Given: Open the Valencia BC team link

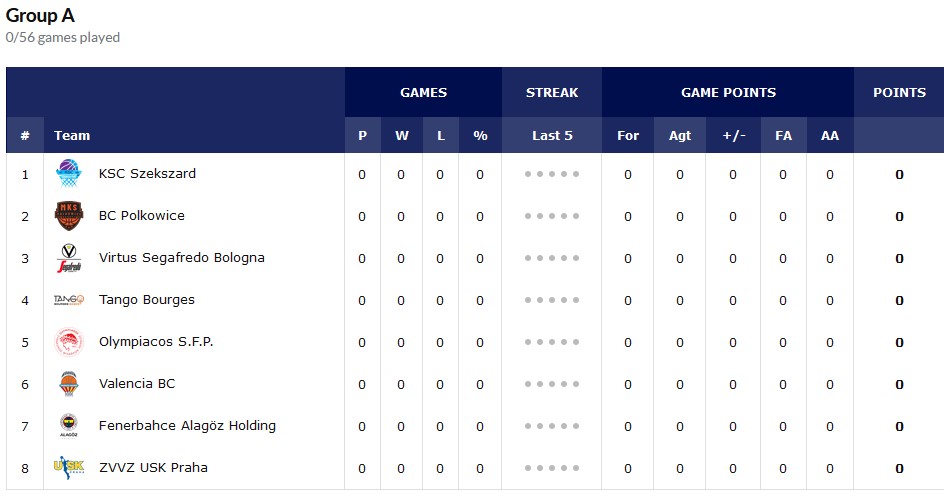Looking at the screenshot, I should coord(137,384).
